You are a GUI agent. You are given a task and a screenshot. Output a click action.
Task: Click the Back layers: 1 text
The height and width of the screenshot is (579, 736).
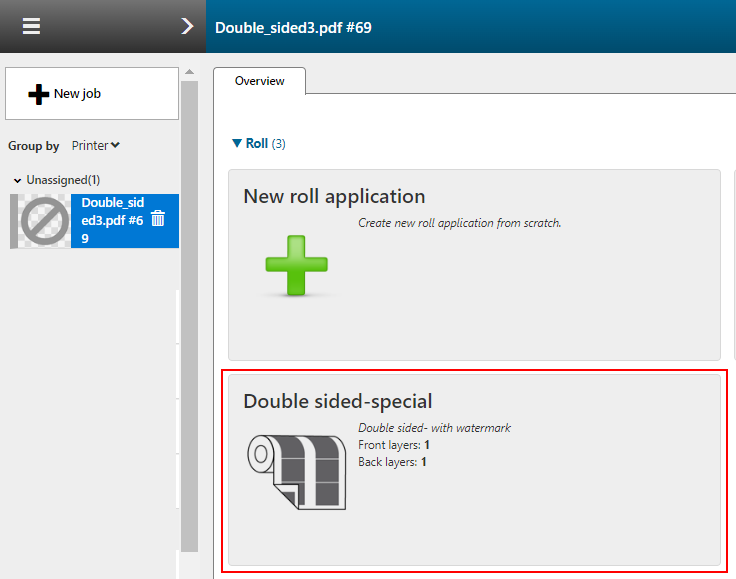point(392,462)
